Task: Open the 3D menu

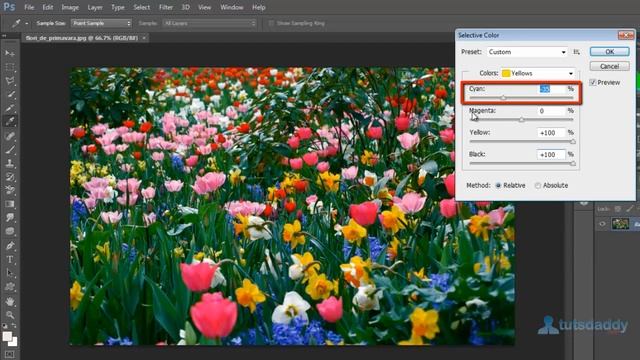Action: tap(185, 7)
